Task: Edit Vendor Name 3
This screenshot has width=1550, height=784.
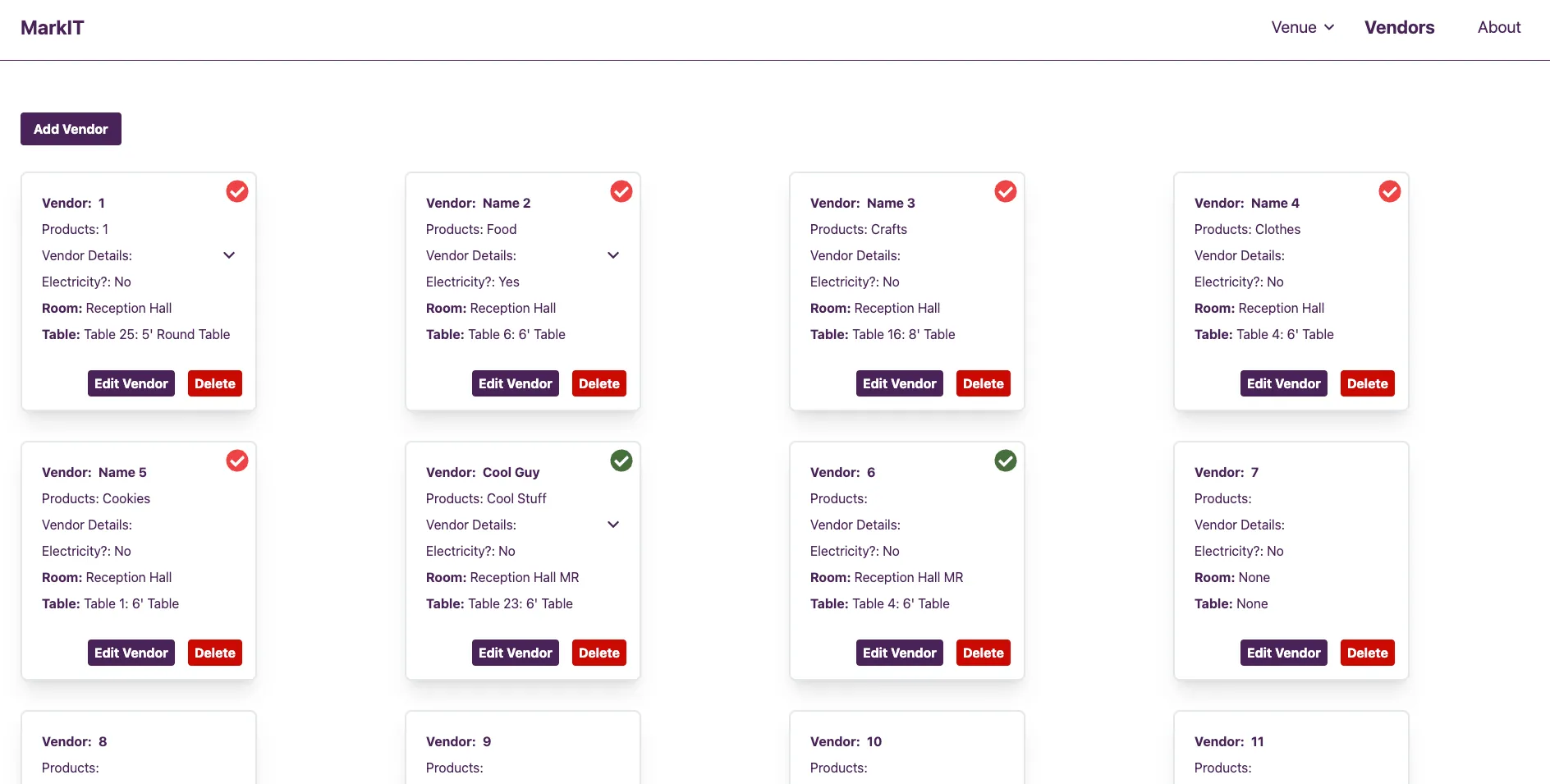Action: click(899, 383)
